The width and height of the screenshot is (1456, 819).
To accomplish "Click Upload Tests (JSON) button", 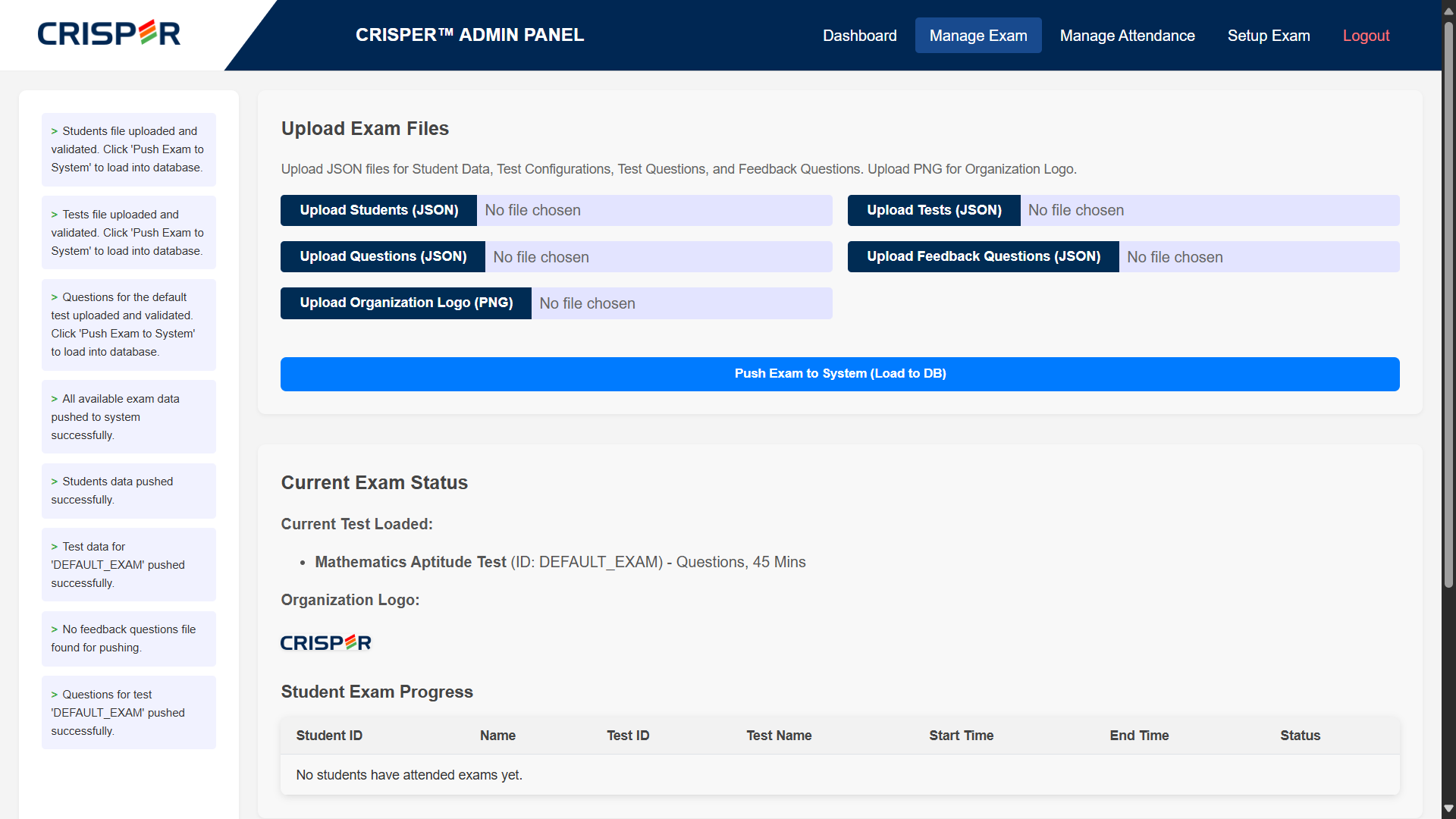I will [x=934, y=210].
